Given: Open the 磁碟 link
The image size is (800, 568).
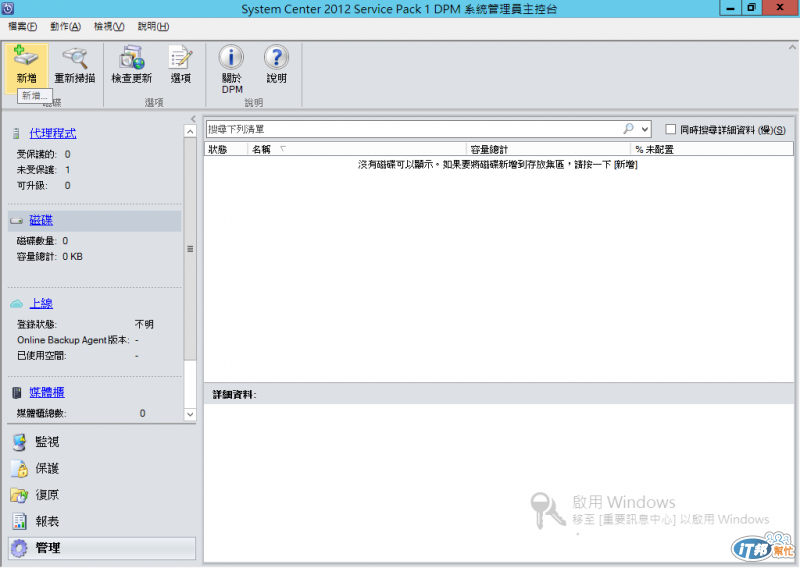Looking at the screenshot, I should tap(41, 220).
